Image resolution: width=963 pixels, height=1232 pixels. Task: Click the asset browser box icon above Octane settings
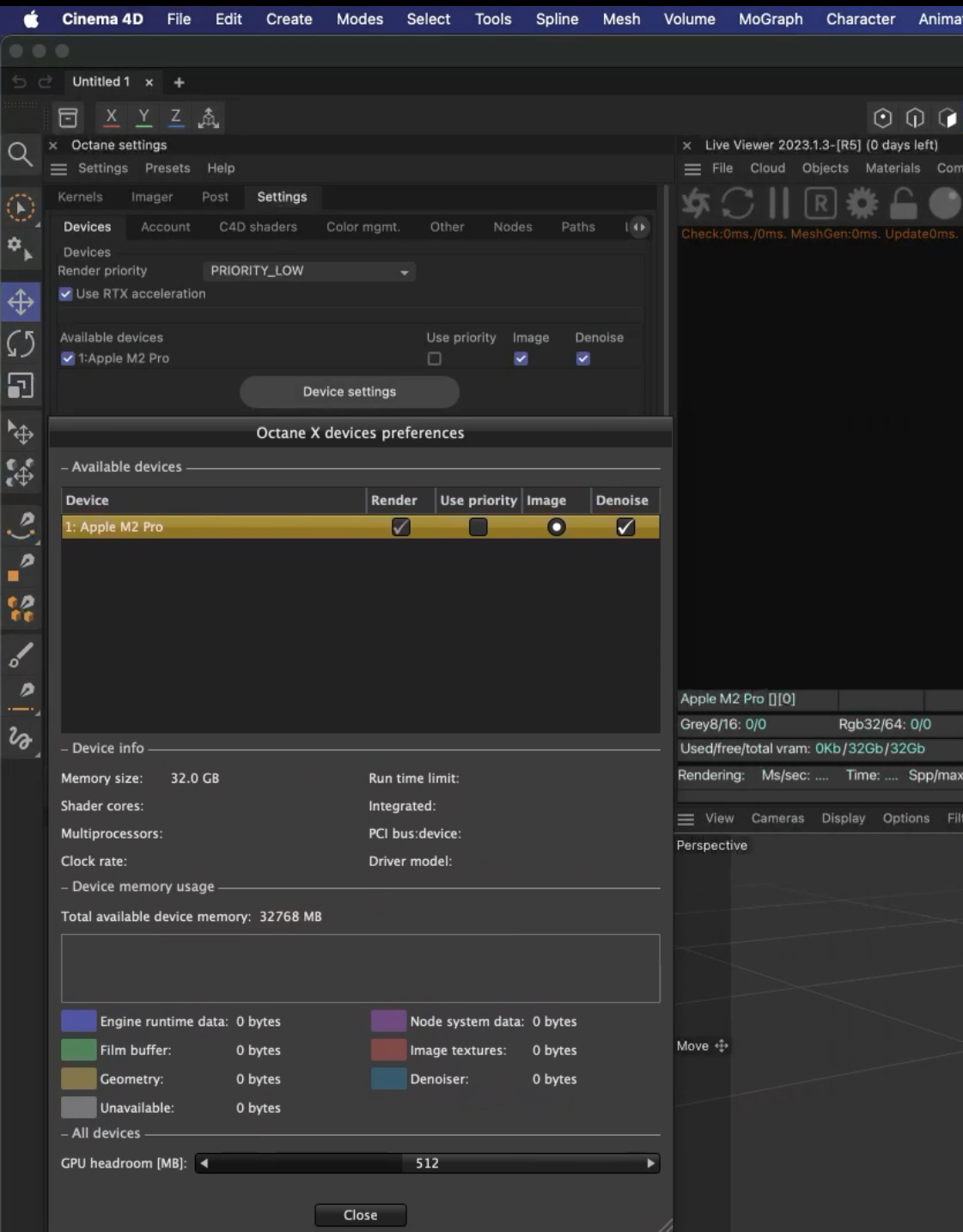[68, 118]
